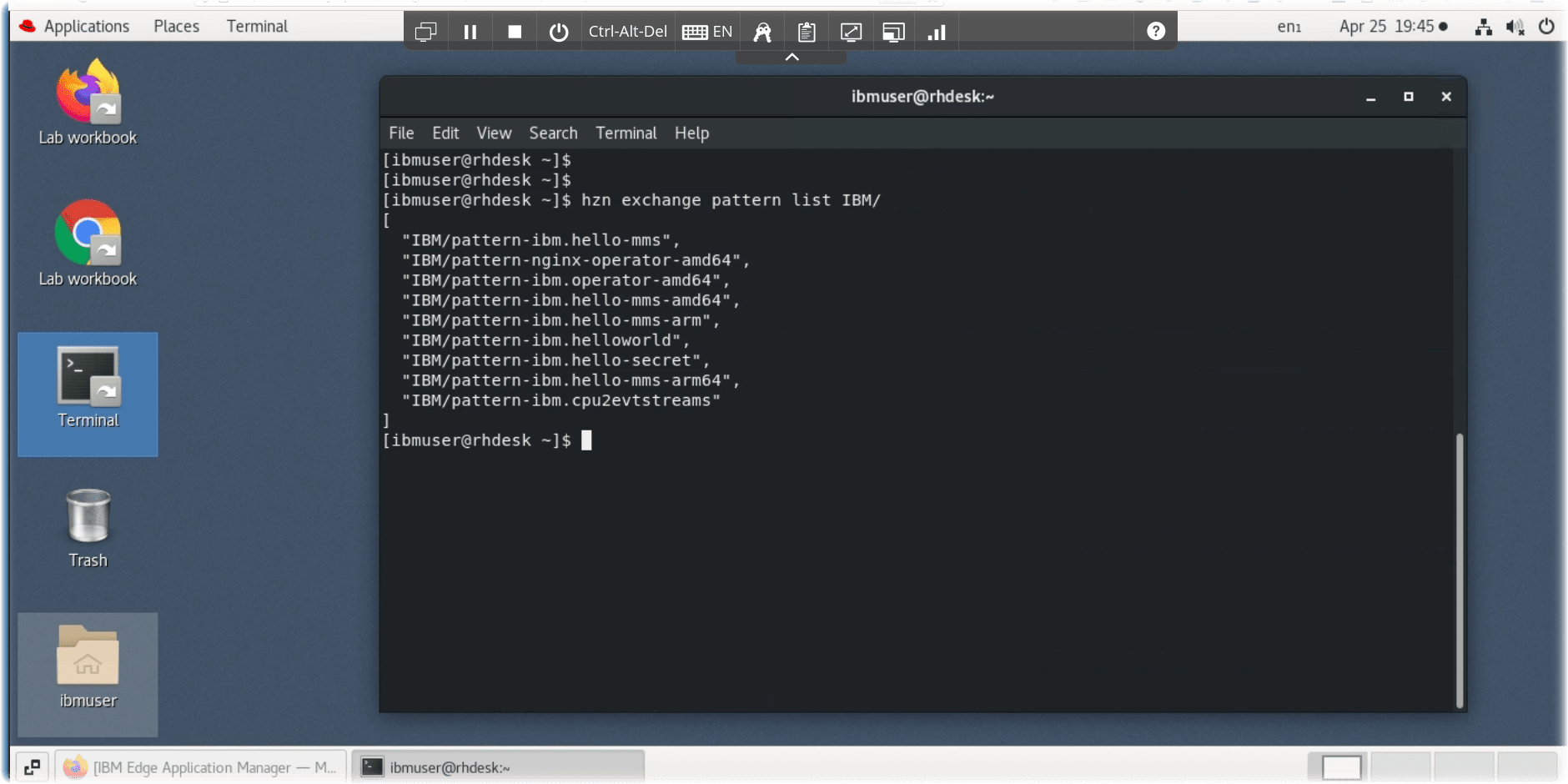Switch to IBM Edge Application Manager taskbar window
The height and width of the screenshot is (784, 1568).
[x=200, y=767]
